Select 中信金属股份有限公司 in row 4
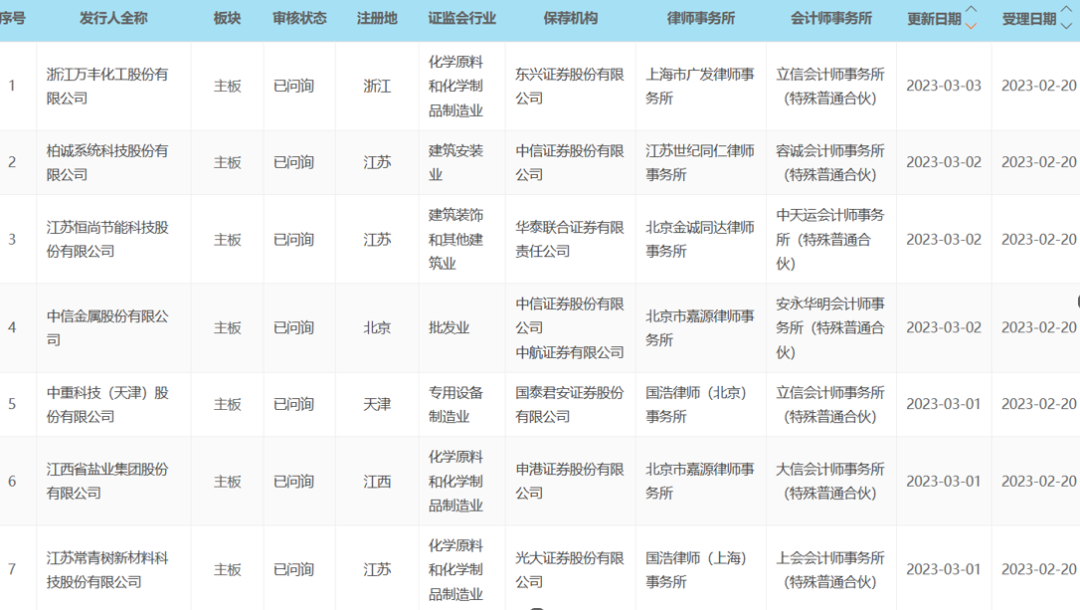1080x610 pixels. click(107, 328)
